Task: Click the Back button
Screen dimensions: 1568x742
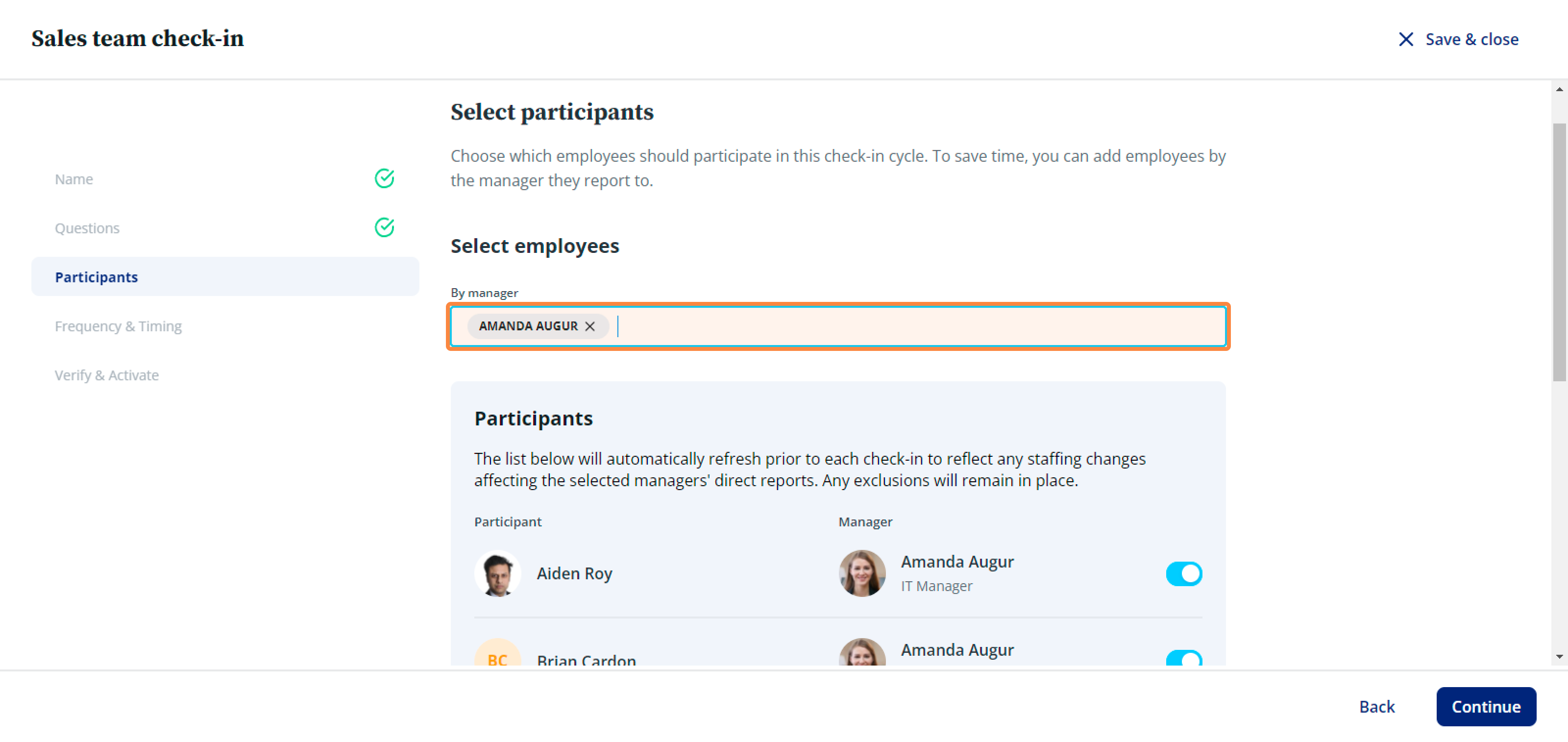Action: pos(1377,707)
